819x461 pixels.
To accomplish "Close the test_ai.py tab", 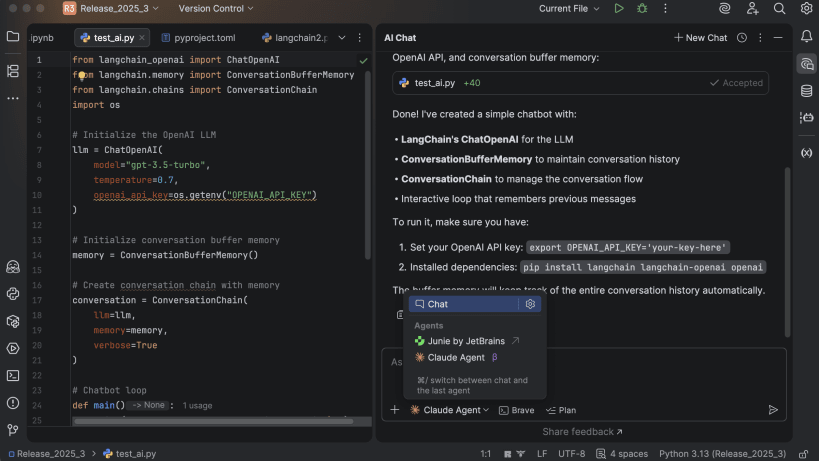I will [142, 38].
